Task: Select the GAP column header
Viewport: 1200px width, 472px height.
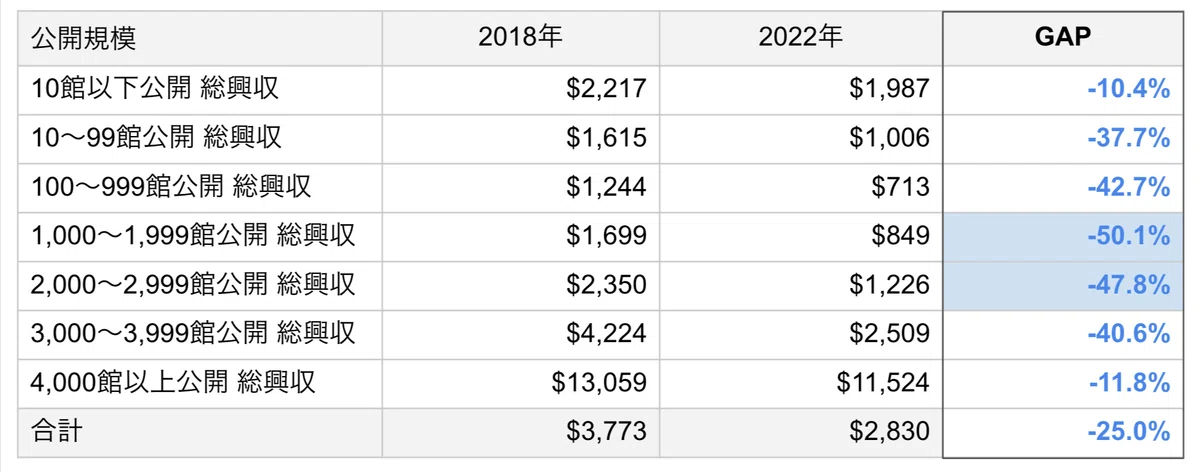Action: (1062, 38)
